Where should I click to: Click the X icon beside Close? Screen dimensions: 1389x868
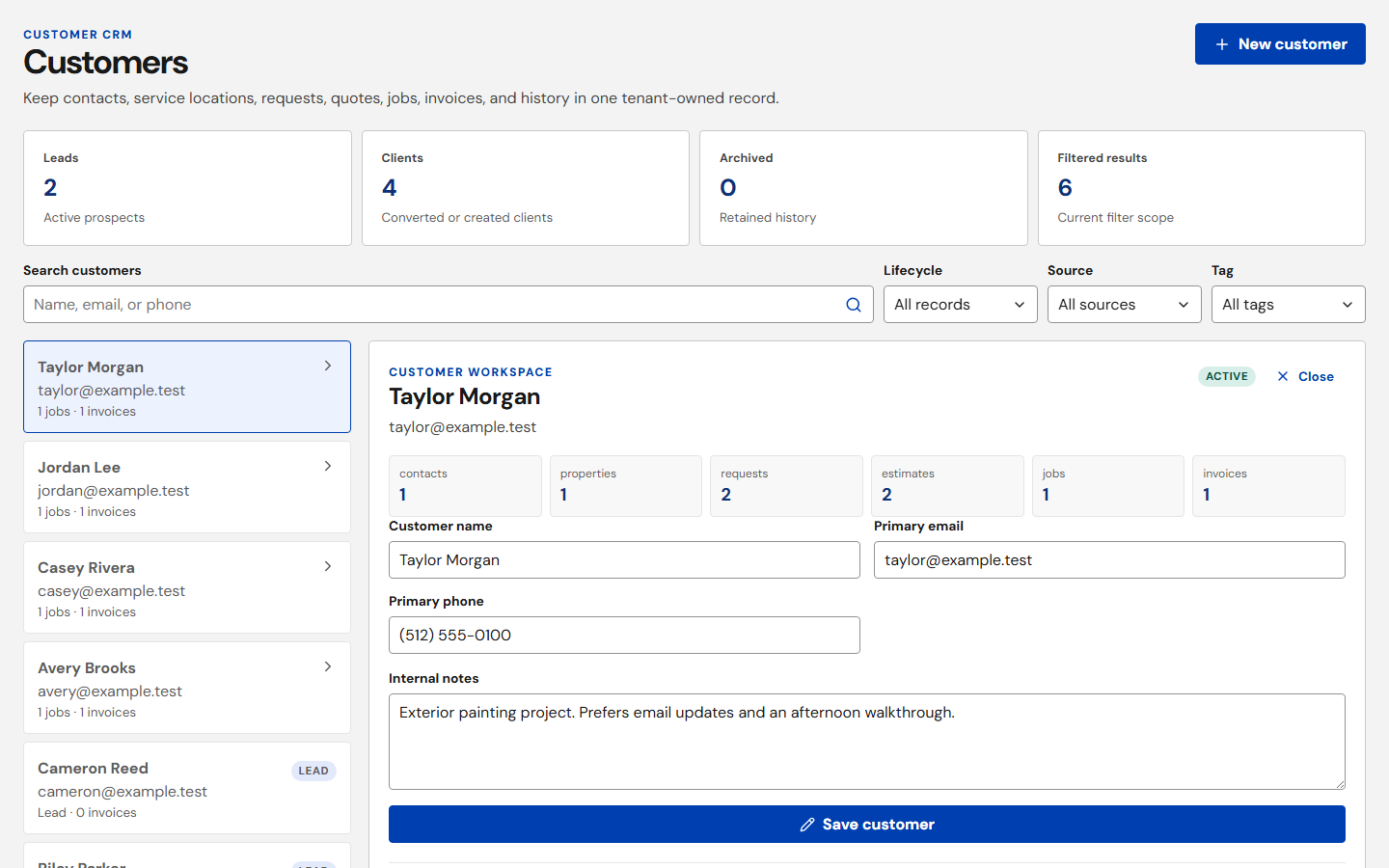pos(1283,376)
